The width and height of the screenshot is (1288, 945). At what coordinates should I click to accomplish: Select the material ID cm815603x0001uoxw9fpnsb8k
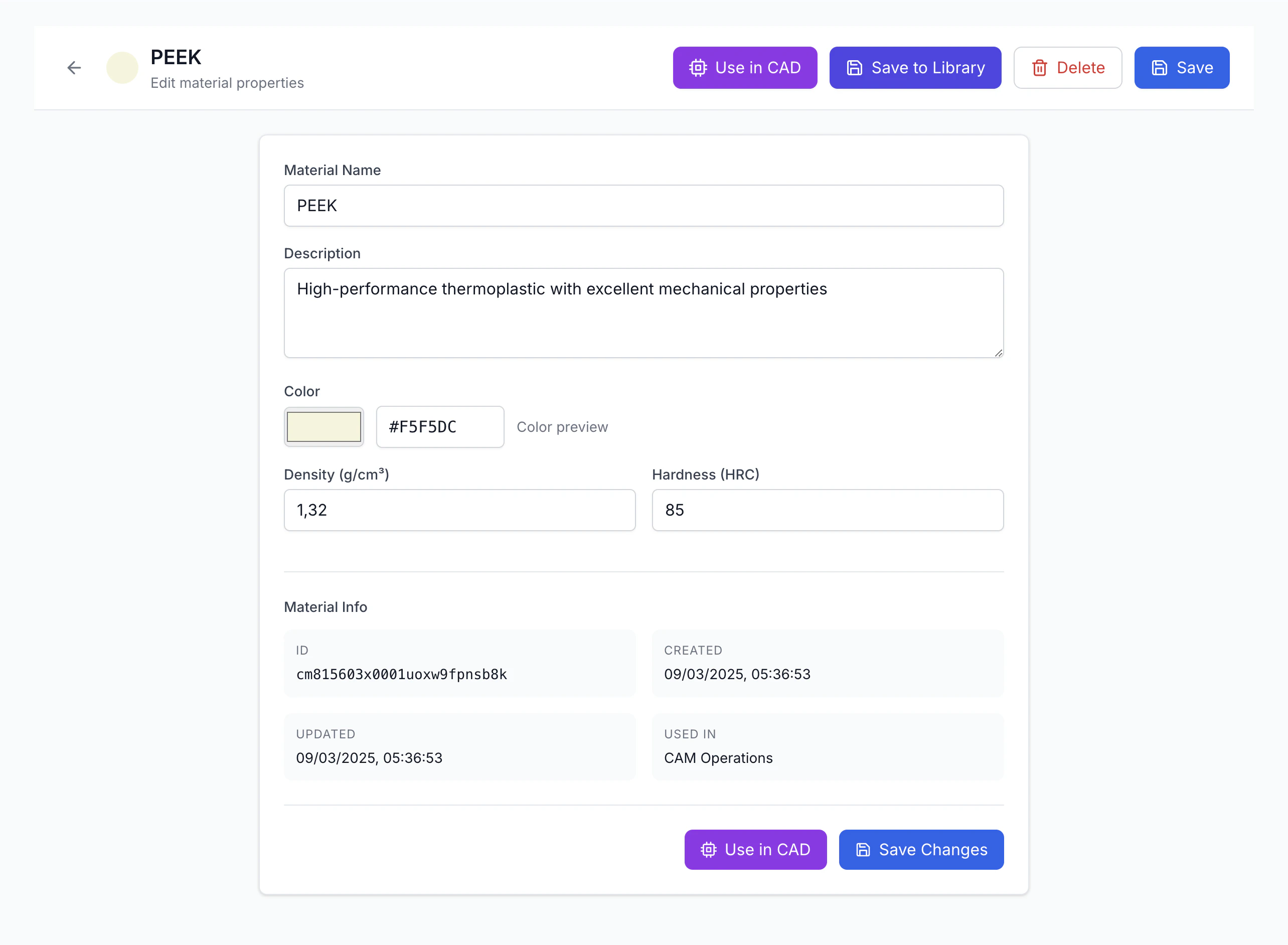click(x=402, y=675)
